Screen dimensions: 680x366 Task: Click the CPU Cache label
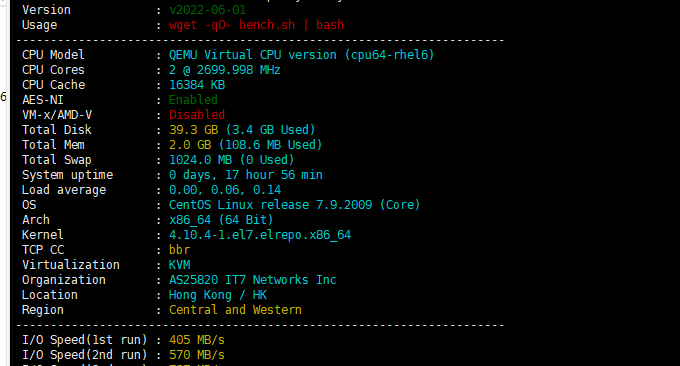tap(53, 85)
